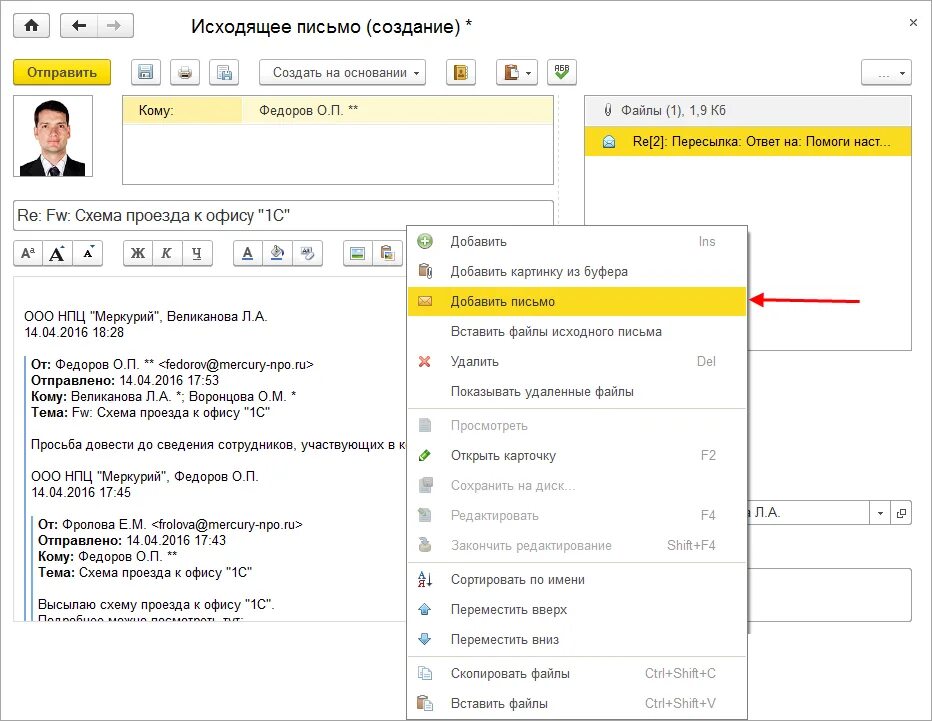
Task: Choose Открыть карточку menu entry
Action: coord(577,455)
